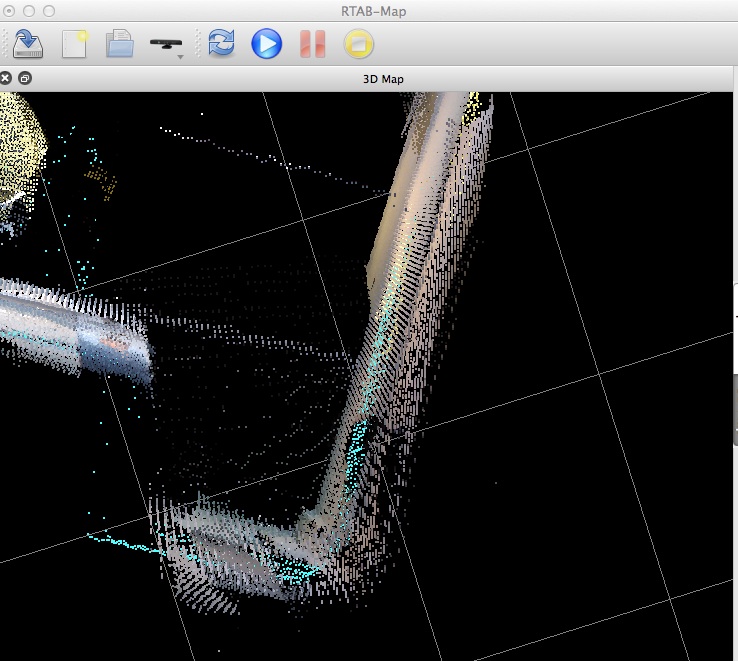This screenshot has width=738, height=661.
Task: Open a database using the folder icon
Action: (x=120, y=44)
